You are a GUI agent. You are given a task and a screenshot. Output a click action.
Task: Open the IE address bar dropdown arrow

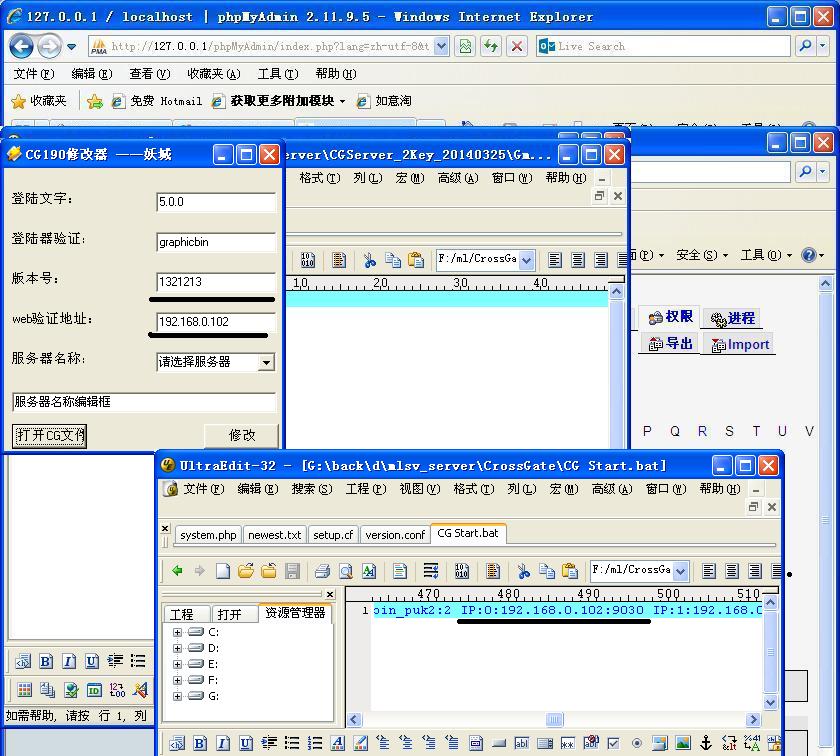click(441, 46)
